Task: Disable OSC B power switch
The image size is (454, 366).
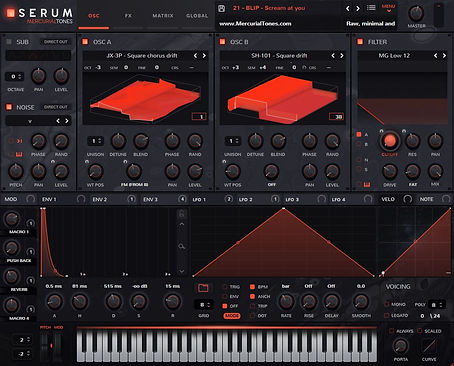Action: (222, 42)
